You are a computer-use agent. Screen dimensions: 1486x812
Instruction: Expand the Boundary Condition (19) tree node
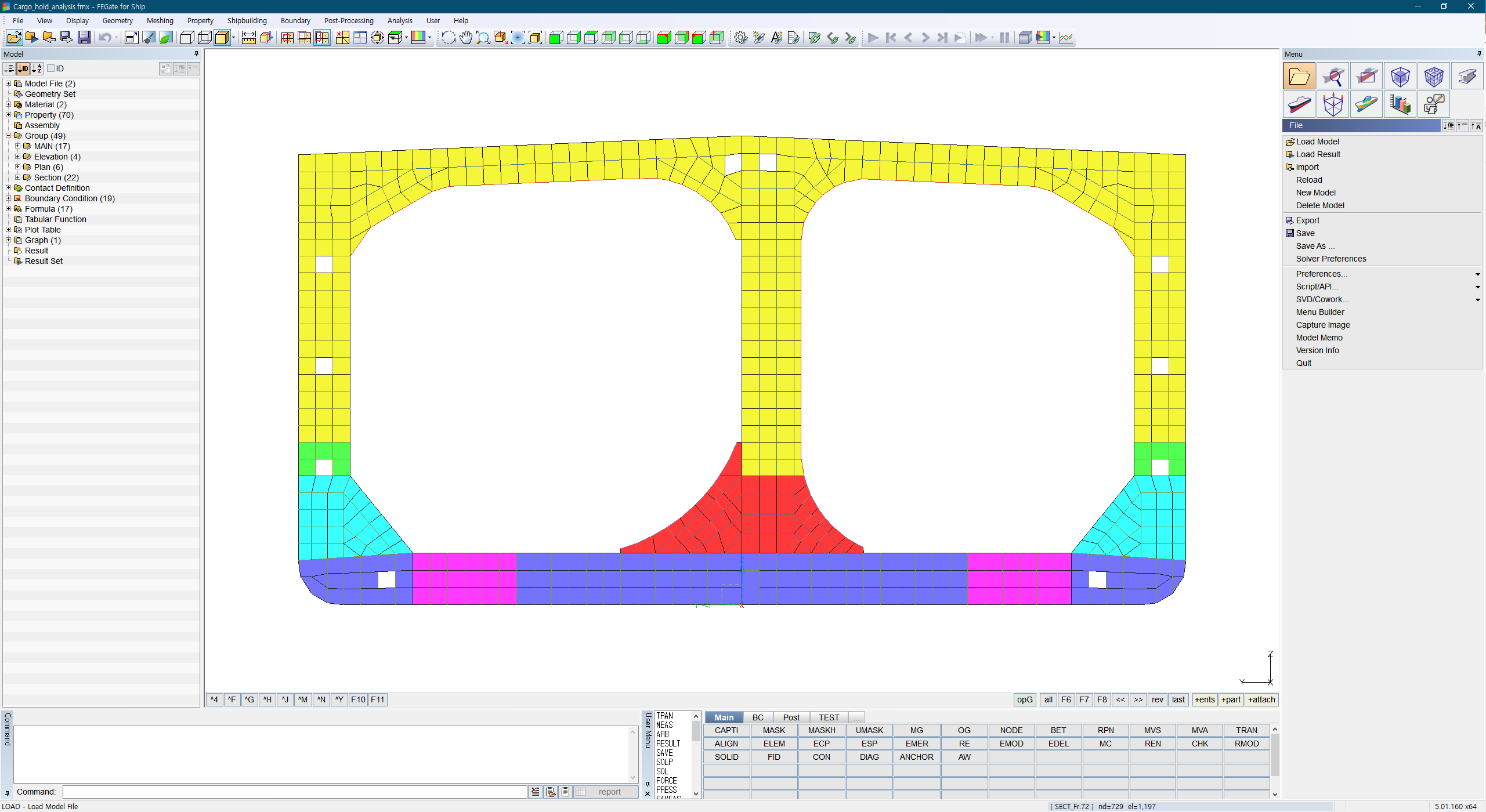(x=9, y=198)
